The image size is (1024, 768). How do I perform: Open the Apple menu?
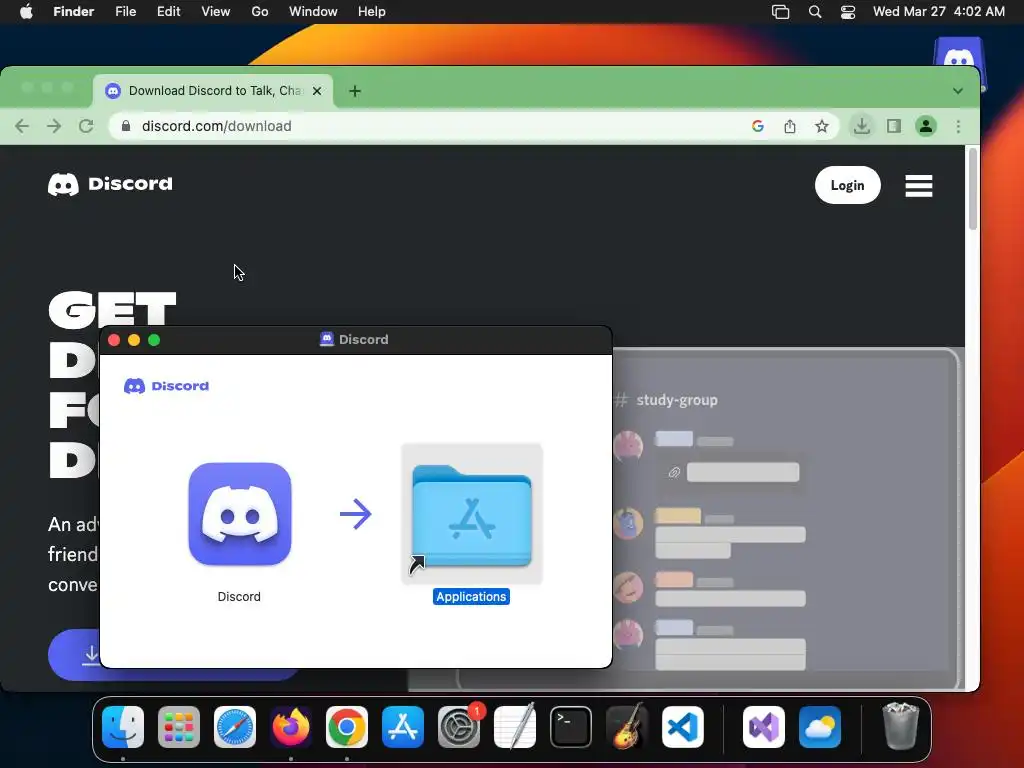tap(26, 12)
